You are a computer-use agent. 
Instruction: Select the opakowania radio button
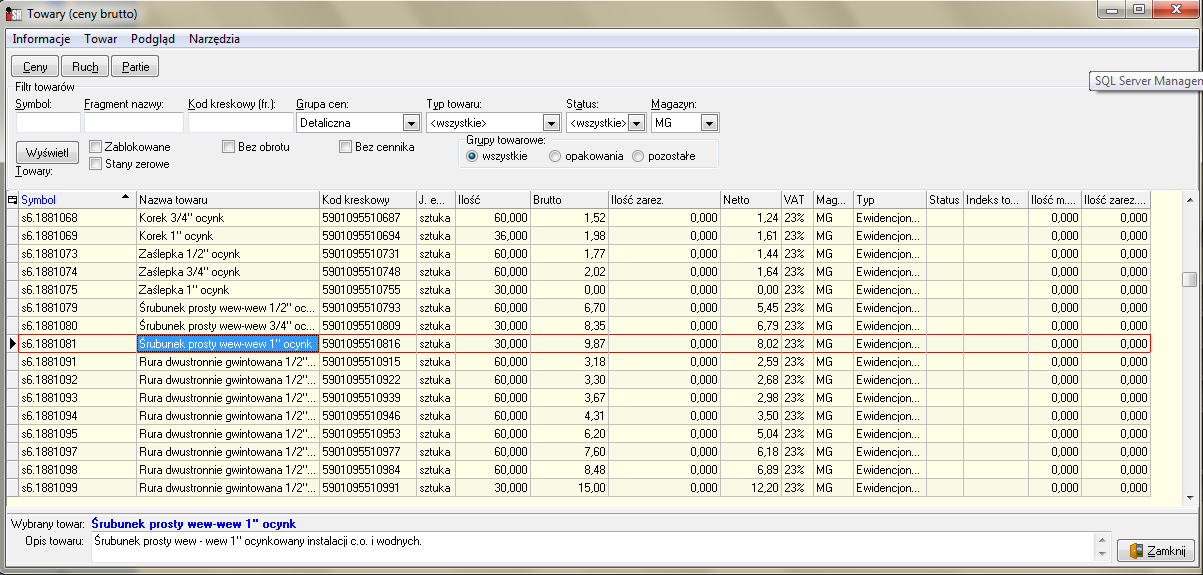555,156
